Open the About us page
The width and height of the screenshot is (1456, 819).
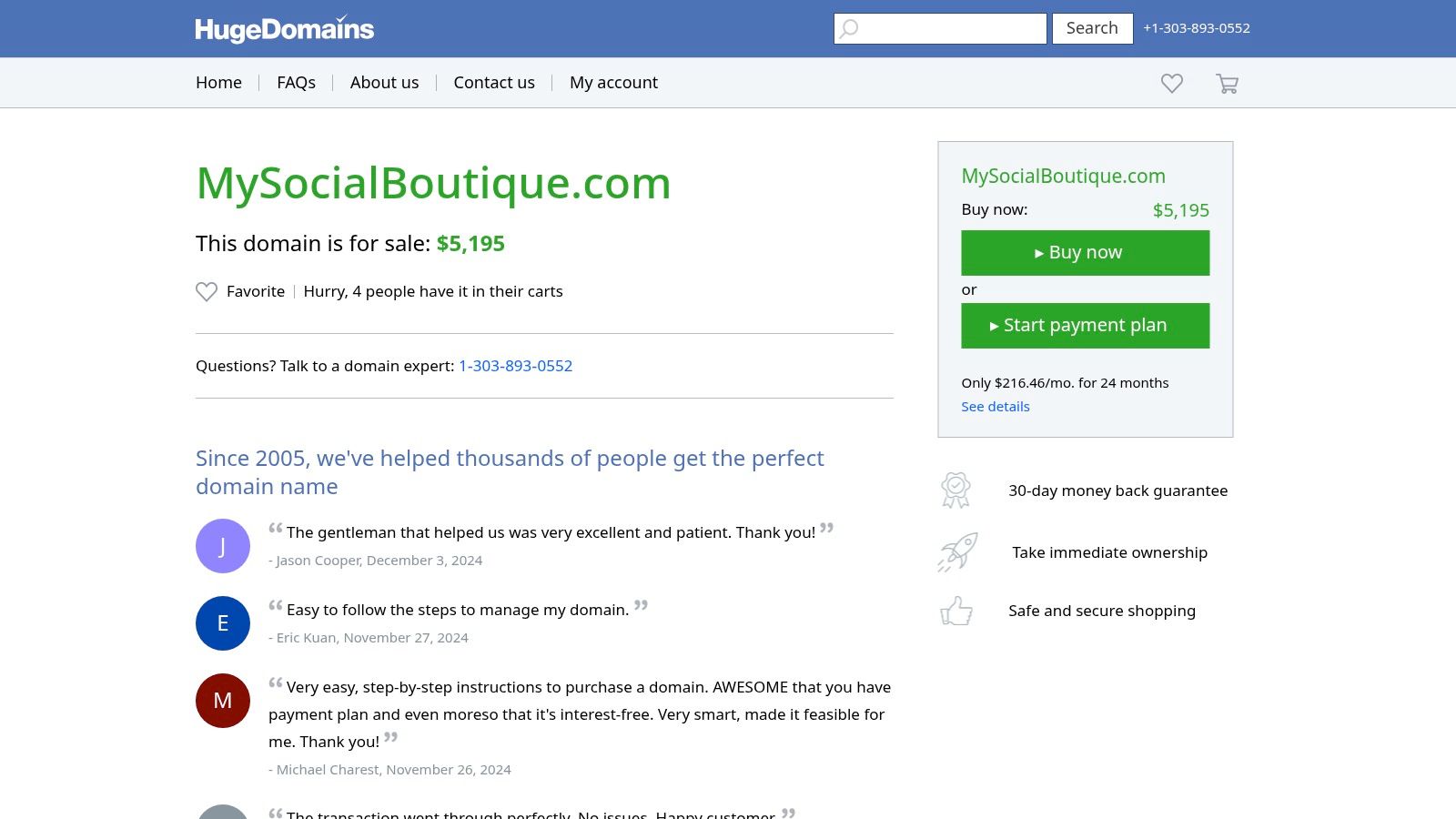384,83
